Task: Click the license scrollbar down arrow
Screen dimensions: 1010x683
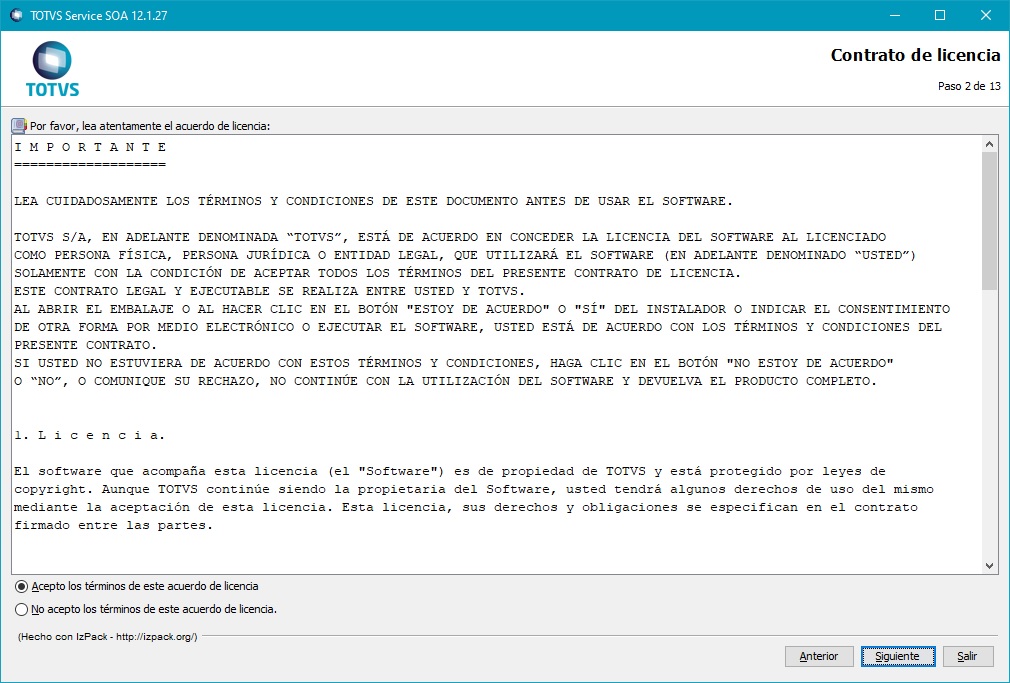Action: [989, 566]
